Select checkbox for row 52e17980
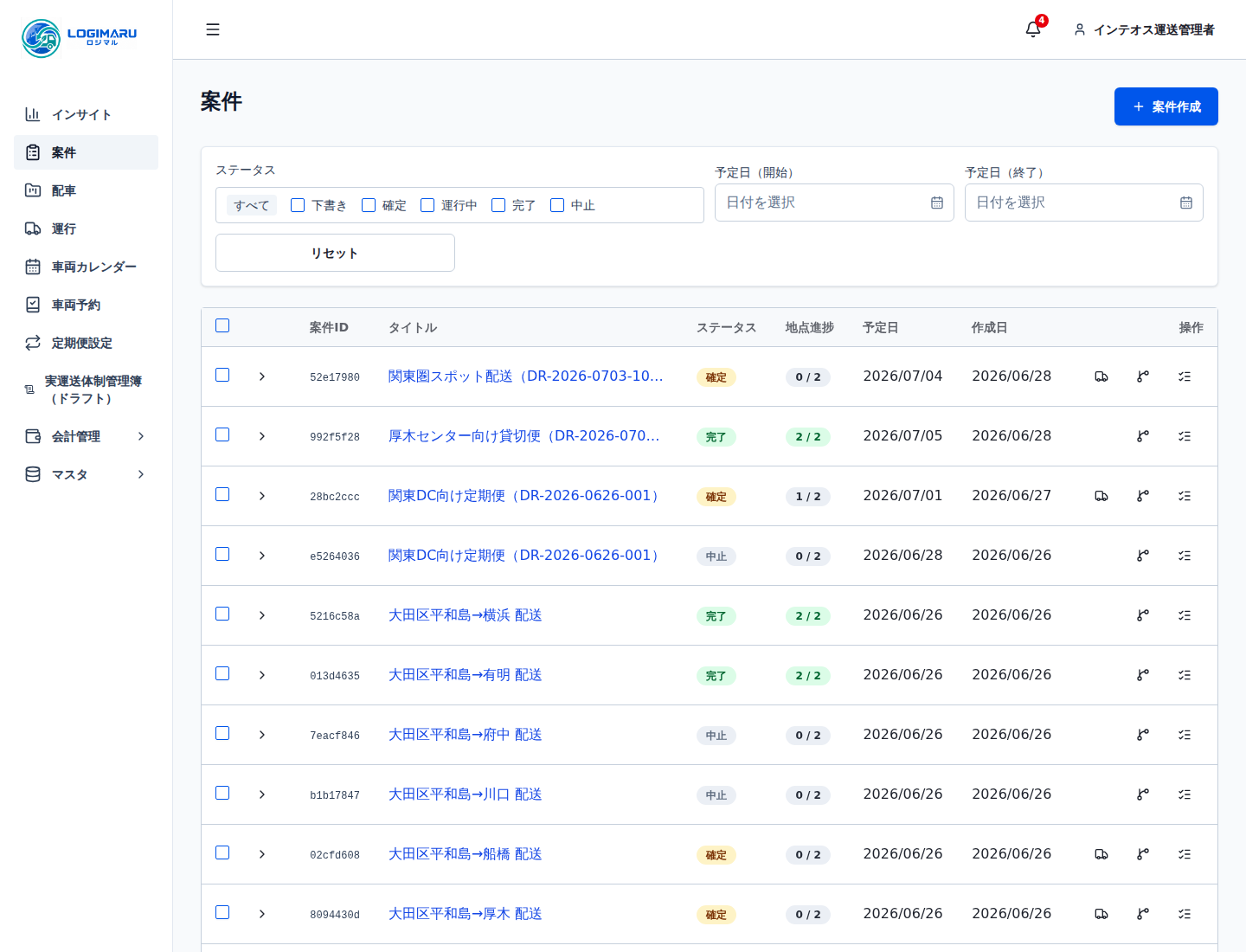The height and width of the screenshot is (952, 1246). (222, 375)
